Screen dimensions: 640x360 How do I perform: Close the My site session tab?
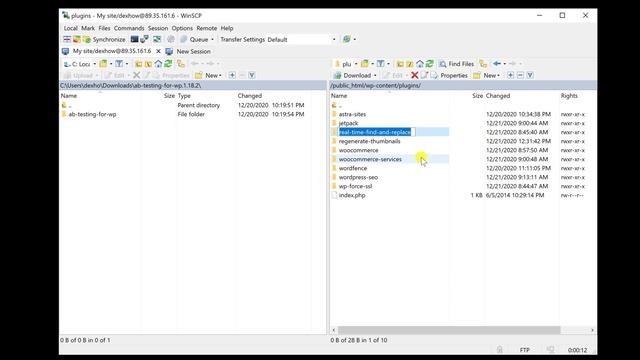click(x=158, y=51)
